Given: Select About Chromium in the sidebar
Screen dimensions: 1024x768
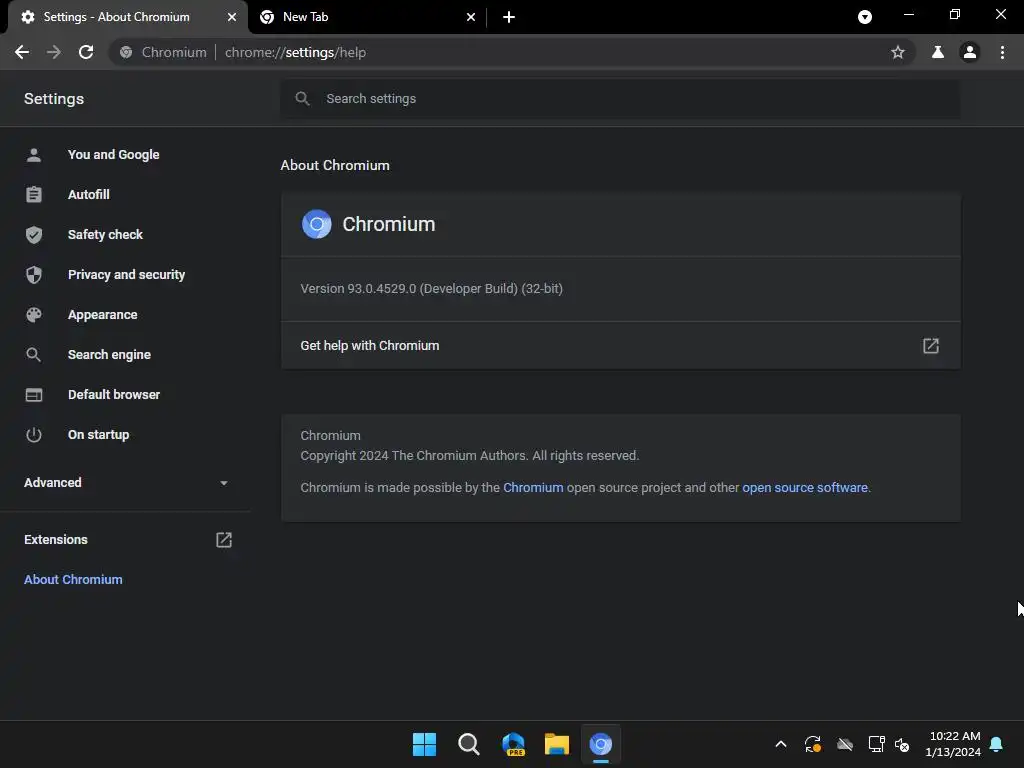Looking at the screenshot, I should 73,580.
